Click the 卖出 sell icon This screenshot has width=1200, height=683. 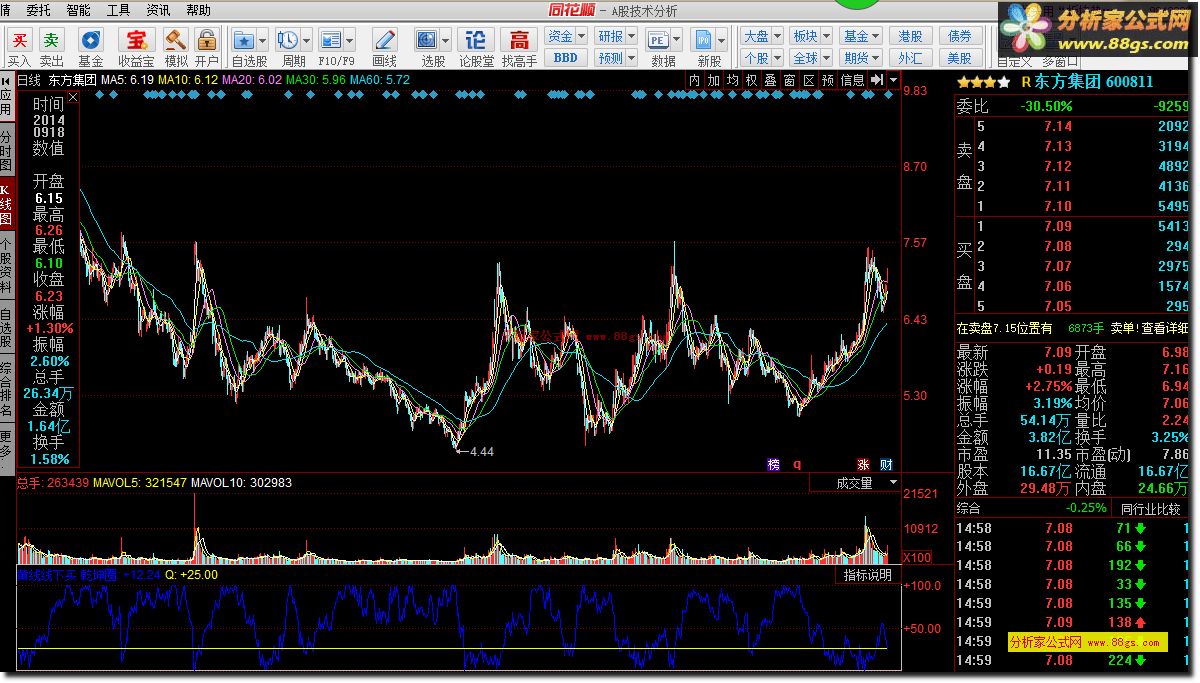51,40
